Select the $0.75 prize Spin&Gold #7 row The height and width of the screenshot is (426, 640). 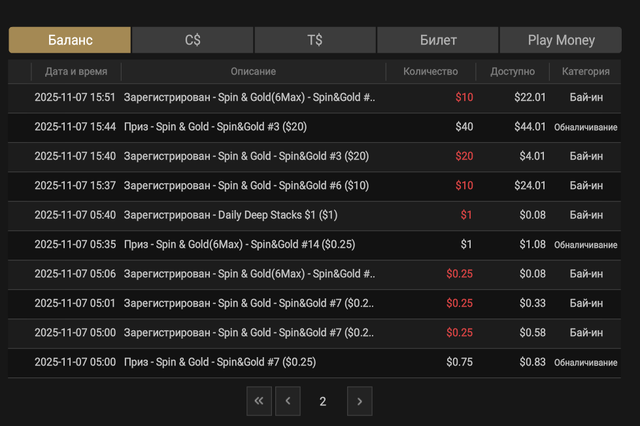(314, 362)
